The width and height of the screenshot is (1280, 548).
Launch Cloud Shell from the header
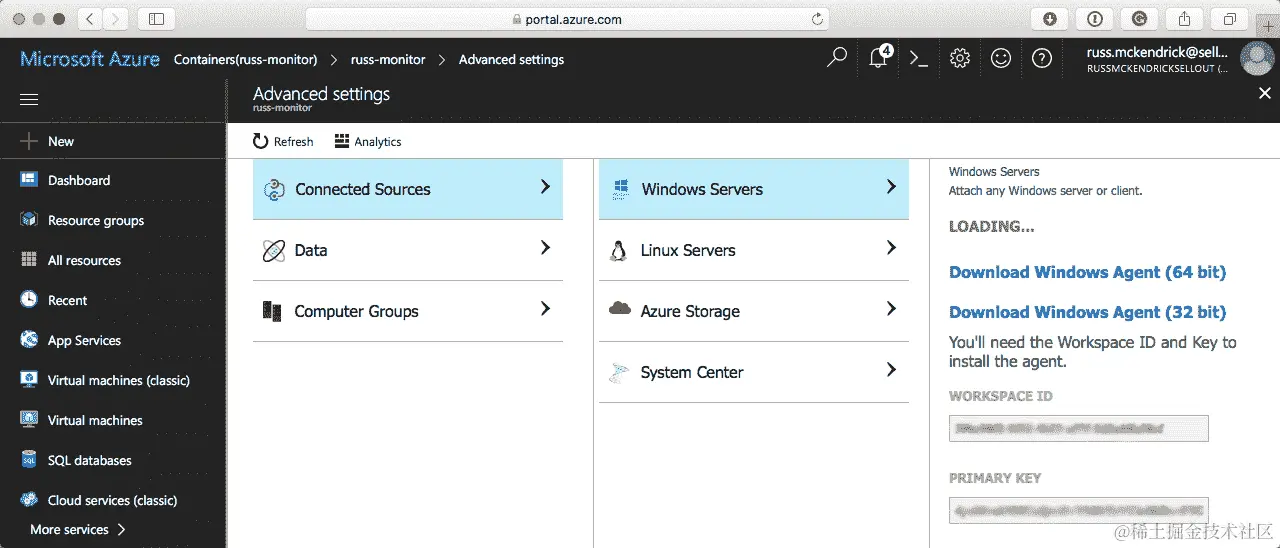pos(919,58)
